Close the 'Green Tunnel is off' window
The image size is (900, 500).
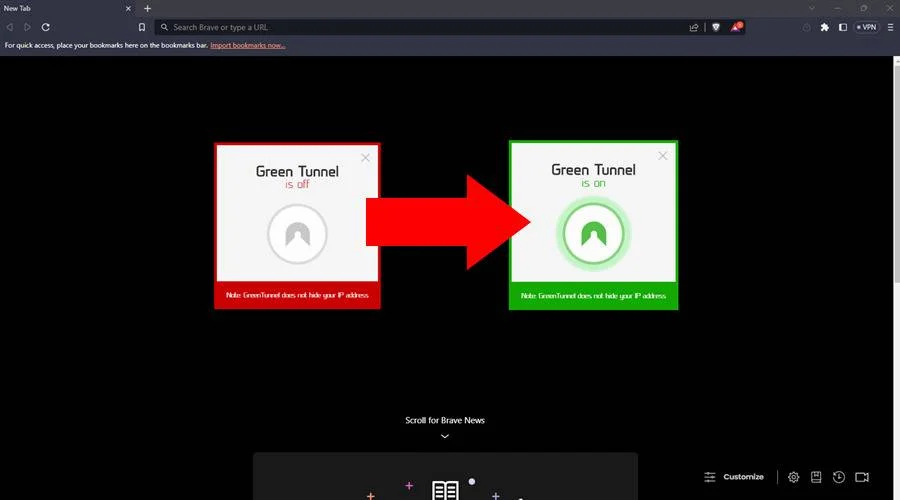pyautogui.click(x=366, y=157)
